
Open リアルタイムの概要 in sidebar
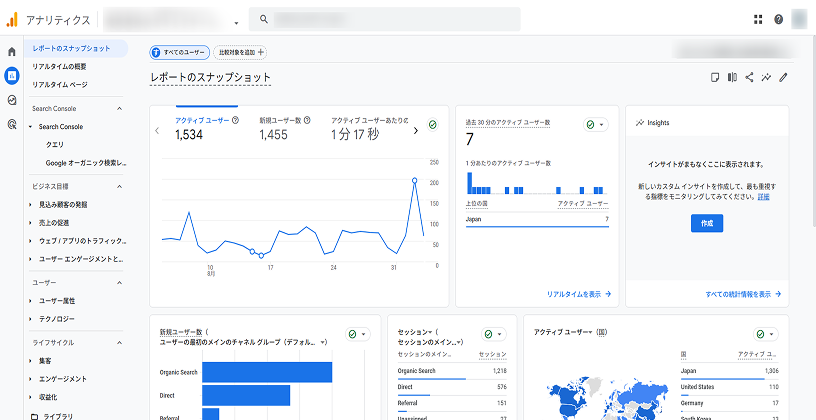click(59, 66)
